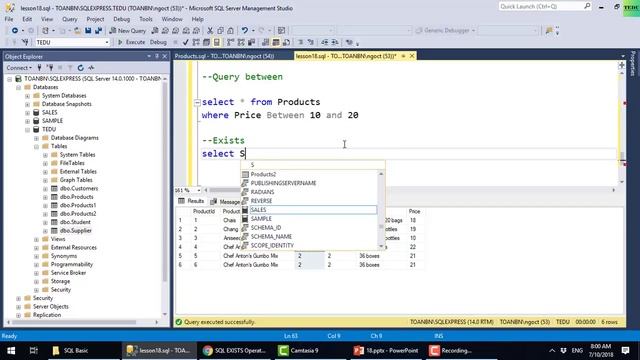Open the Connect dropdown in Object Explorer
The height and width of the screenshot is (360, 640).
19,68
